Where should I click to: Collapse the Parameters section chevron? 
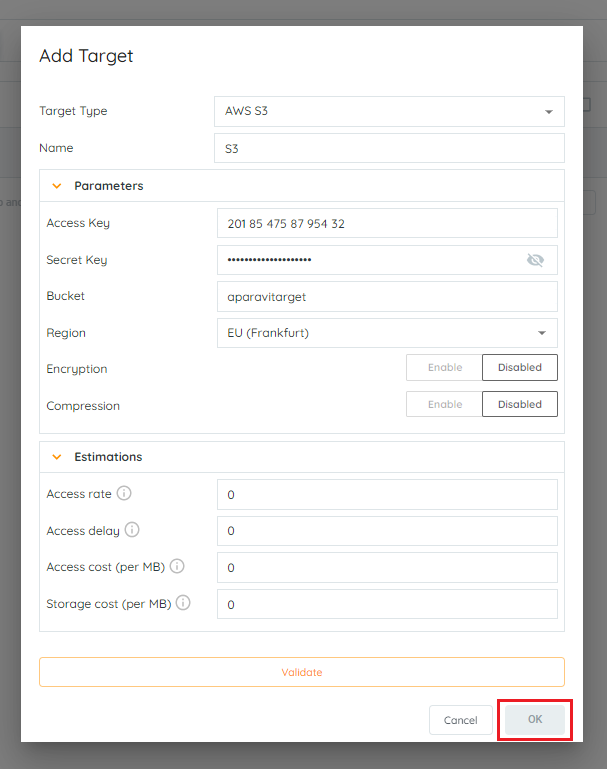coord(57,186)
